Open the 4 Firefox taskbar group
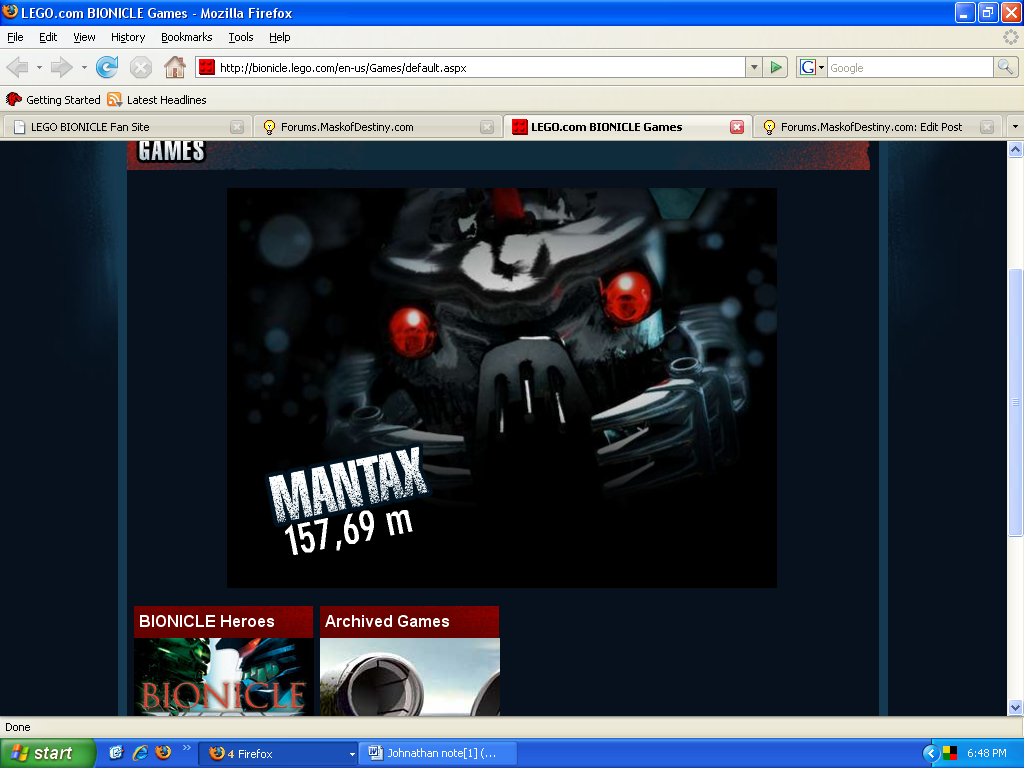 [278, 754]
